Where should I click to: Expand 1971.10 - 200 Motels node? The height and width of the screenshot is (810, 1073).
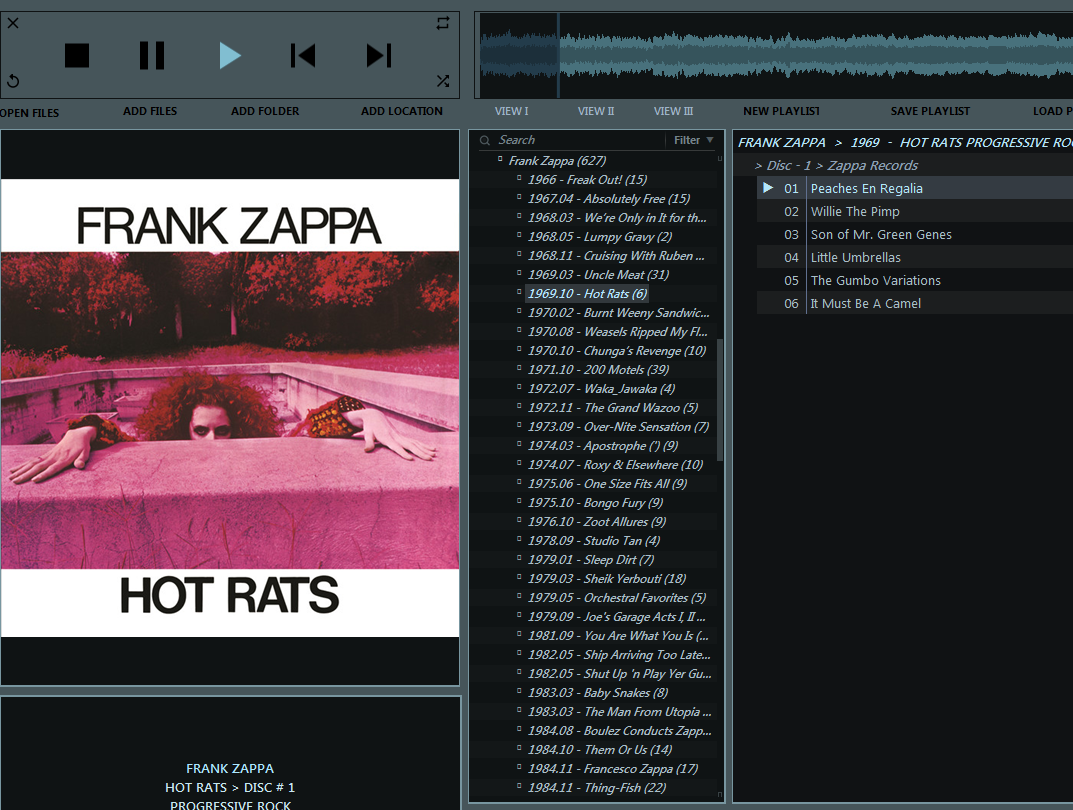coord(519,367)
